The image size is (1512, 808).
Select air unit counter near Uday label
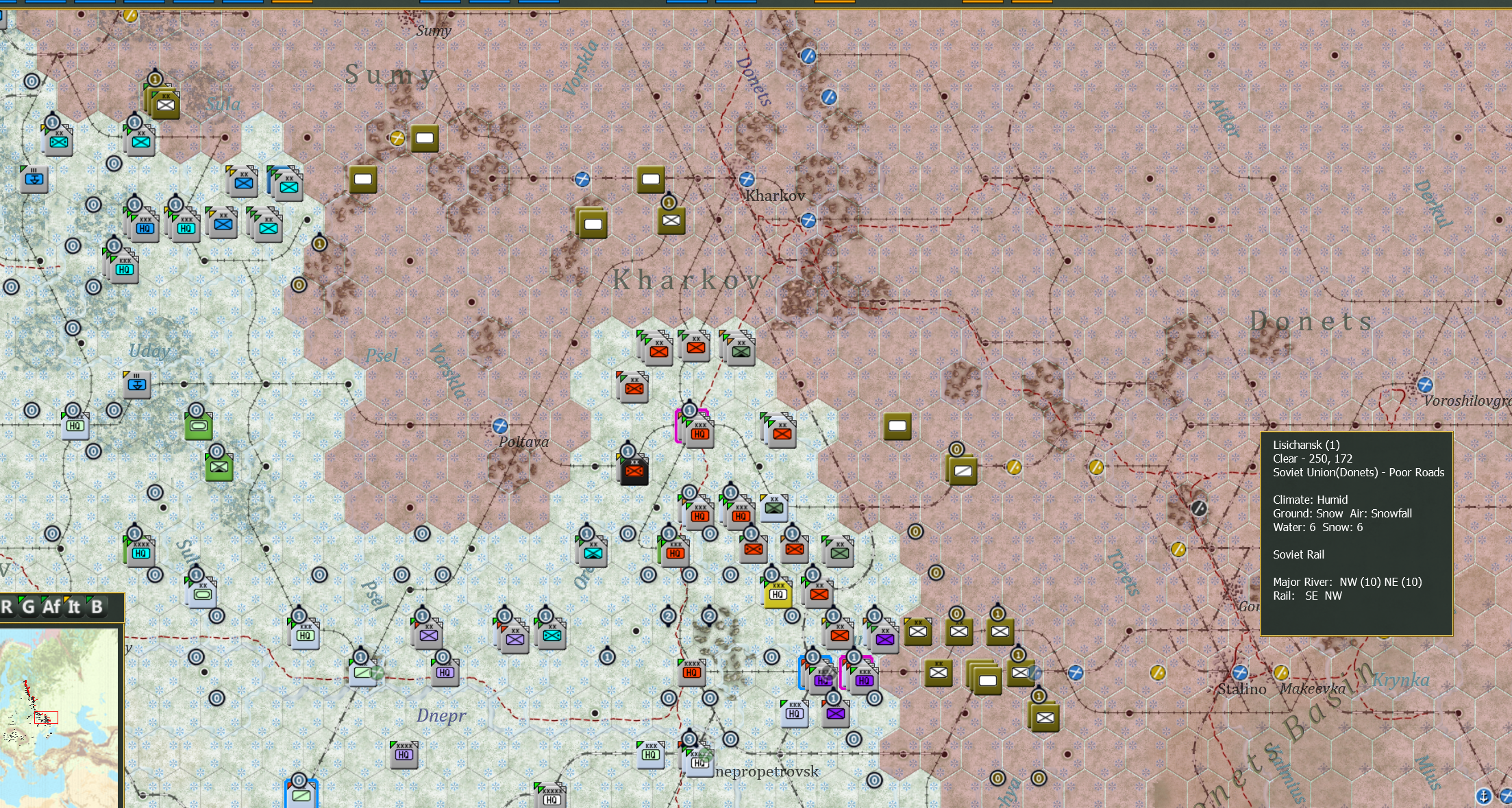(137, 385)
